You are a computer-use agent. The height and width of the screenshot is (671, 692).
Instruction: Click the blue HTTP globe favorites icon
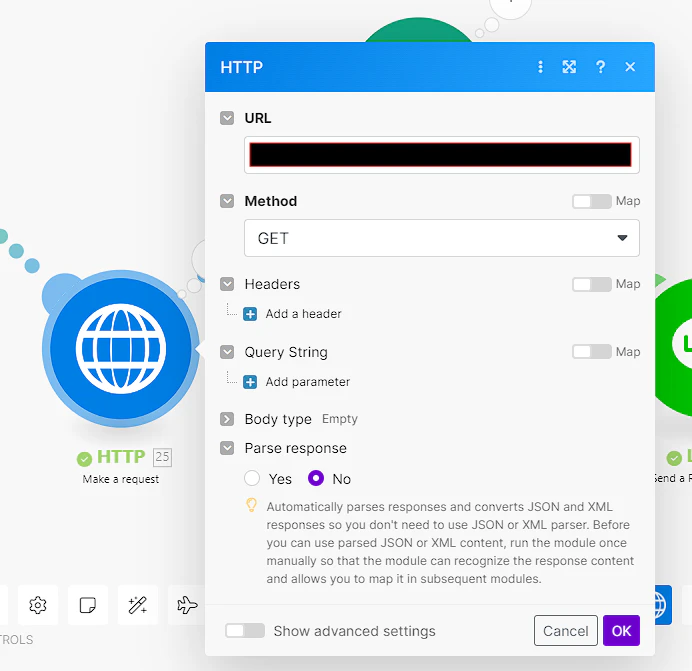tap(663, 605)
